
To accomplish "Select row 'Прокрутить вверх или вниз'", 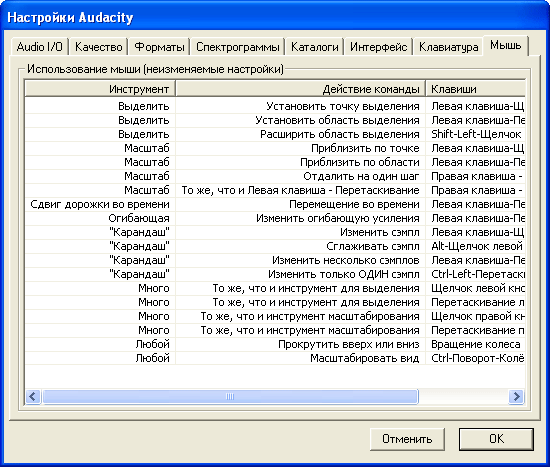I will pos(275,344).
